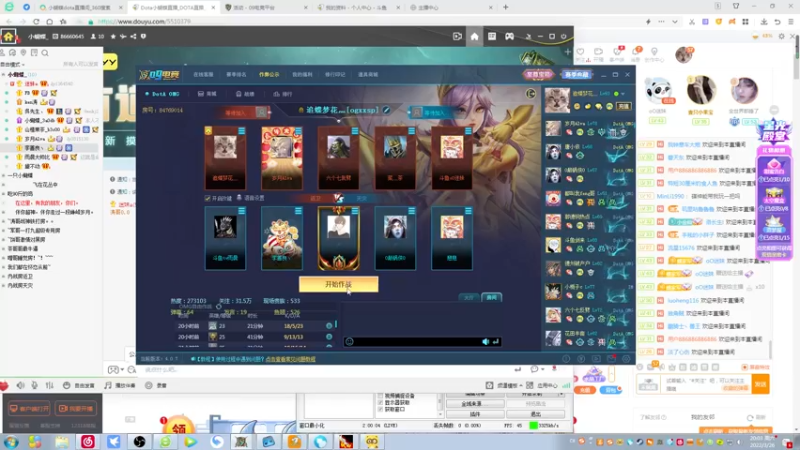The width and height of the screenshot is (800, 450).
Task: Open the Windows Start button on the taskbar
Action: point(11,441)
